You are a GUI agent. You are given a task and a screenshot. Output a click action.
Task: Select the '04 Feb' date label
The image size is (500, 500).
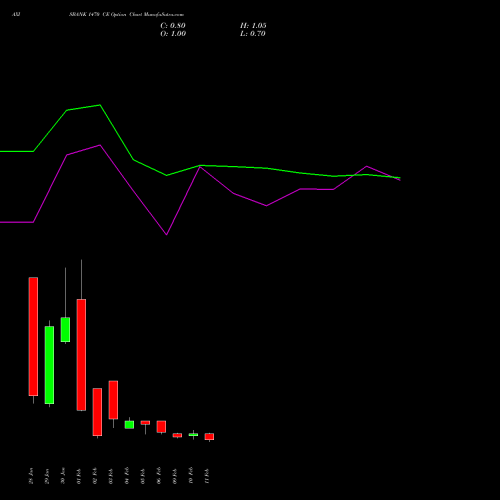click(127, 476)
